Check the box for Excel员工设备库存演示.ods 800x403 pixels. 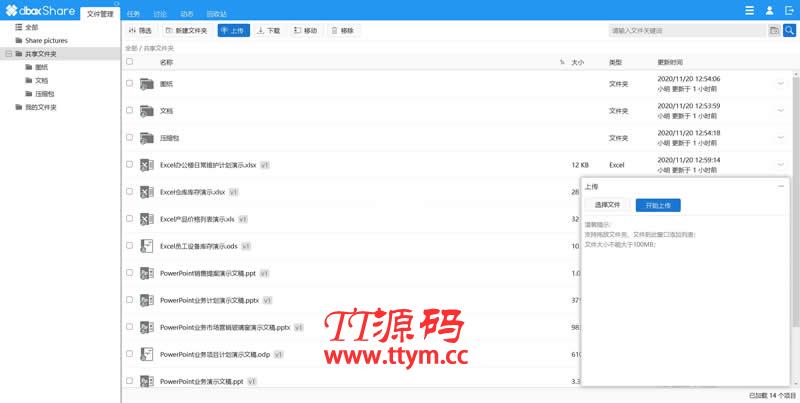point(130,245)
